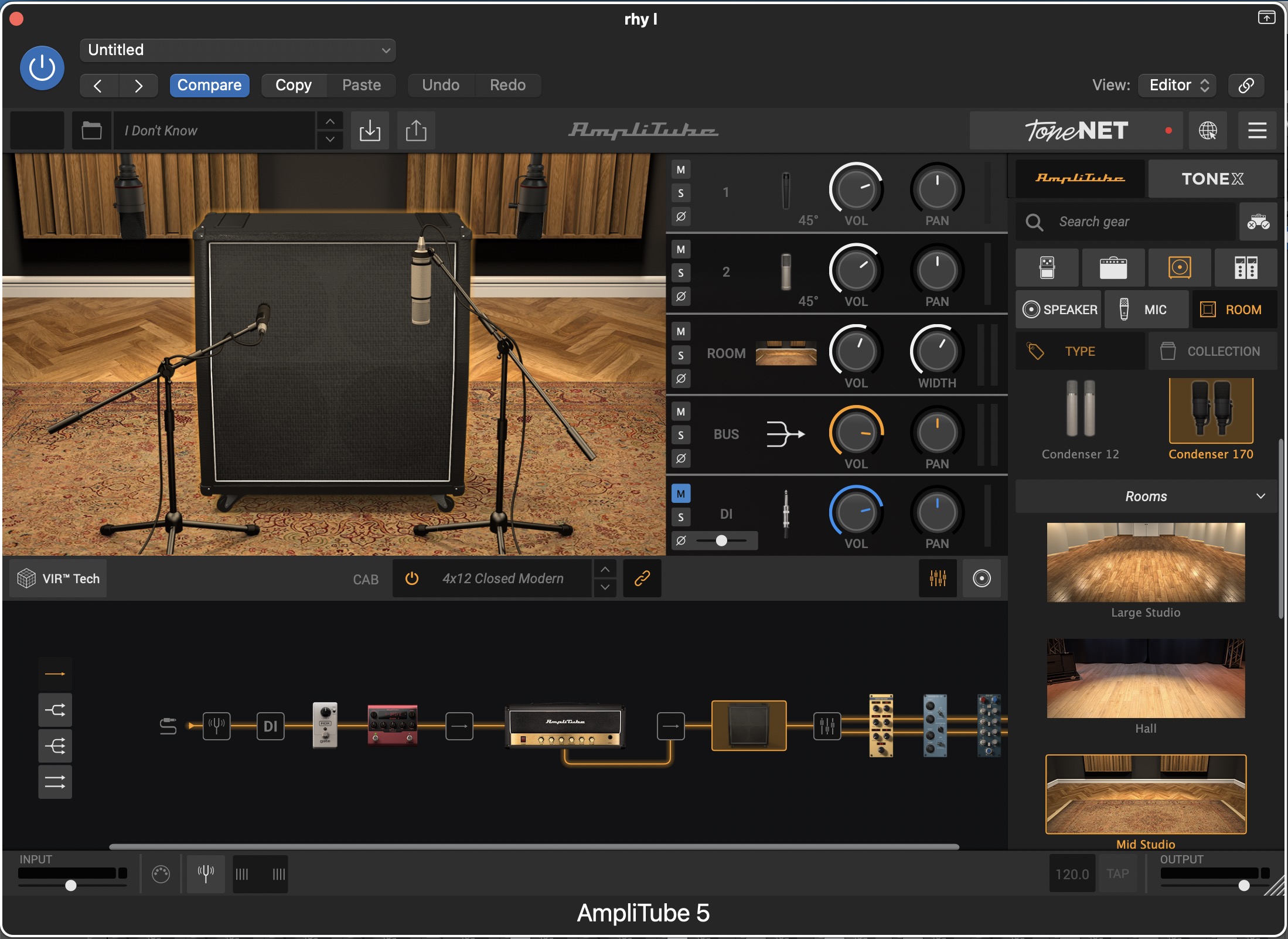Step to next cabinet with down chevron
Viewport: 1288px width, 939px height.
pos(605,587)
